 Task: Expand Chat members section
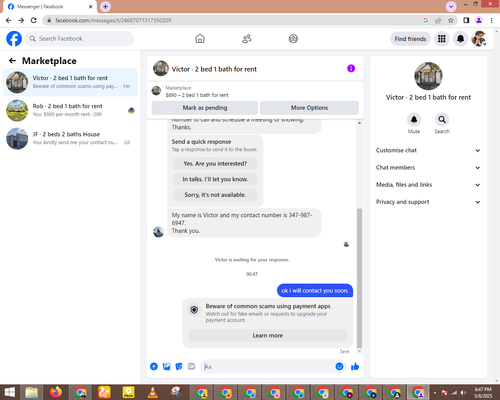pyautogui.click(x=428, y=168)
